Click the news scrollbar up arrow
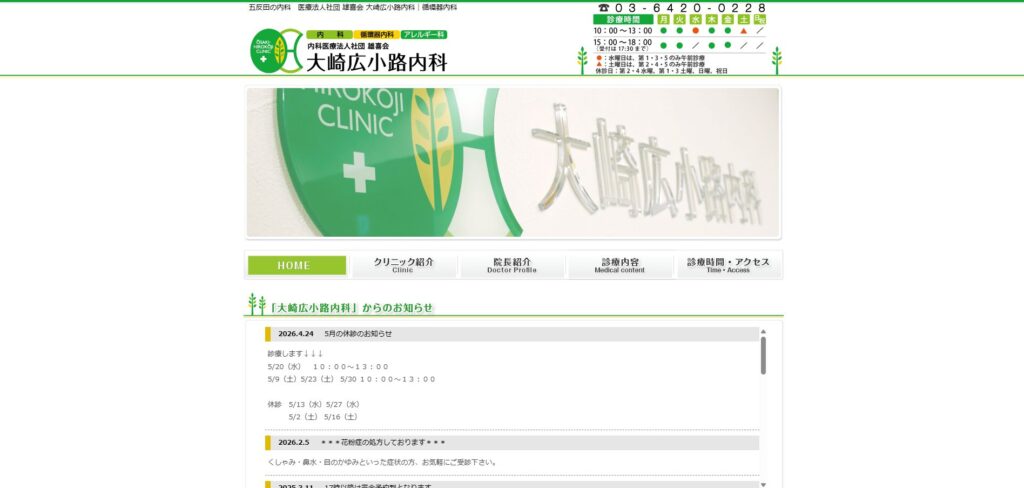Screen dimensions: 1024x488 pyautogui.click(x=763, y=332)
